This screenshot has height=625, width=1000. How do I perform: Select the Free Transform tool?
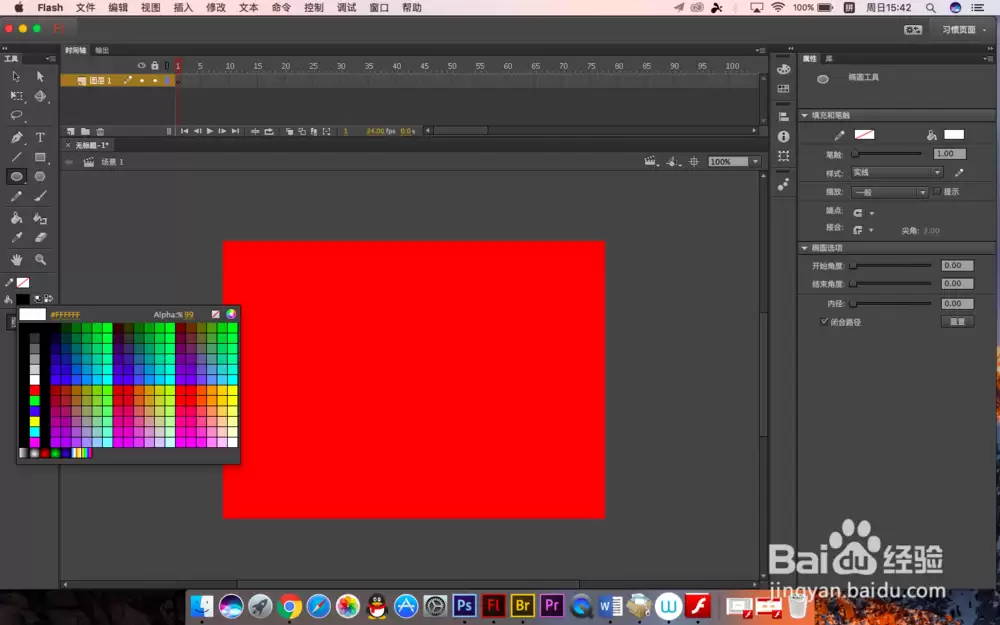tap(17, 96)
